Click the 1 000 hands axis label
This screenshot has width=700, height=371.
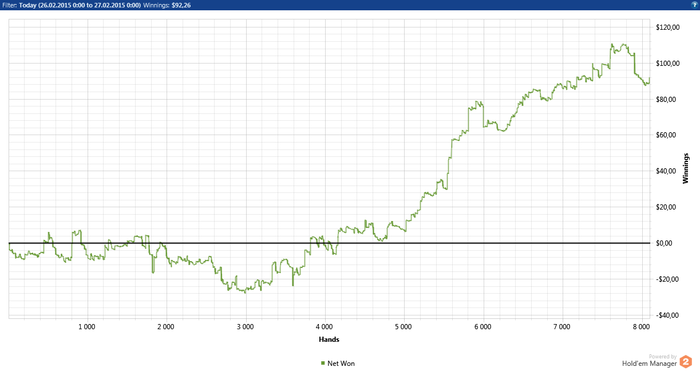click(87, 327)
